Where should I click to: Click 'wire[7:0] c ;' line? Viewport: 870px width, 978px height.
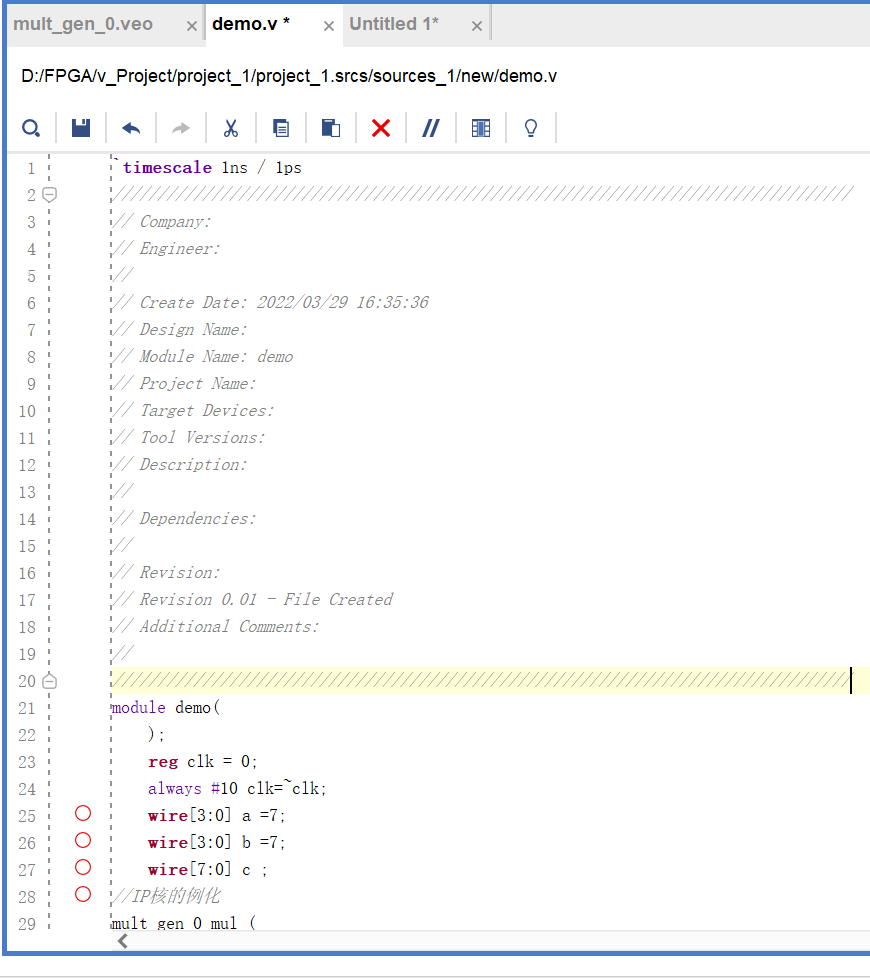208,869
